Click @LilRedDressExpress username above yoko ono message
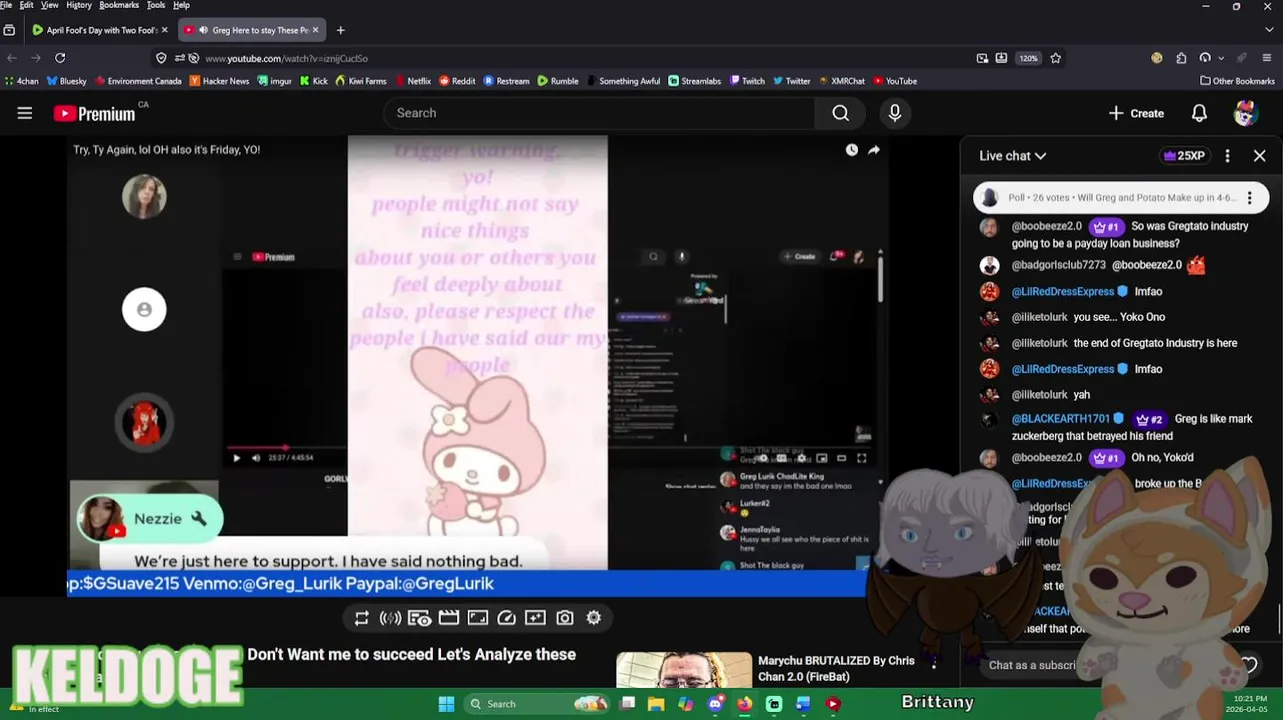Screen dimensions: 1283x720 (x=1063, y=292)
